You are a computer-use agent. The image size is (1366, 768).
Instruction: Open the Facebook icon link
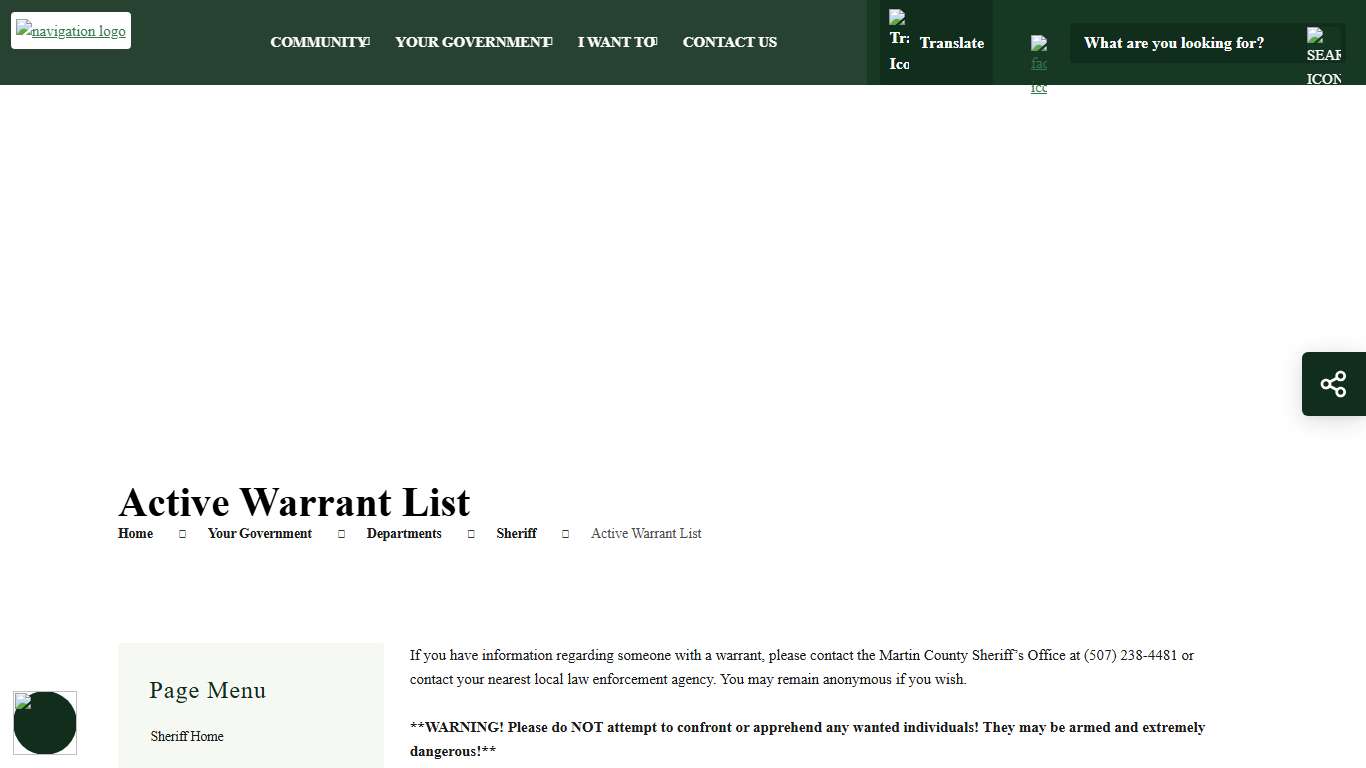pyautogui.click(x=1039, y=65)
